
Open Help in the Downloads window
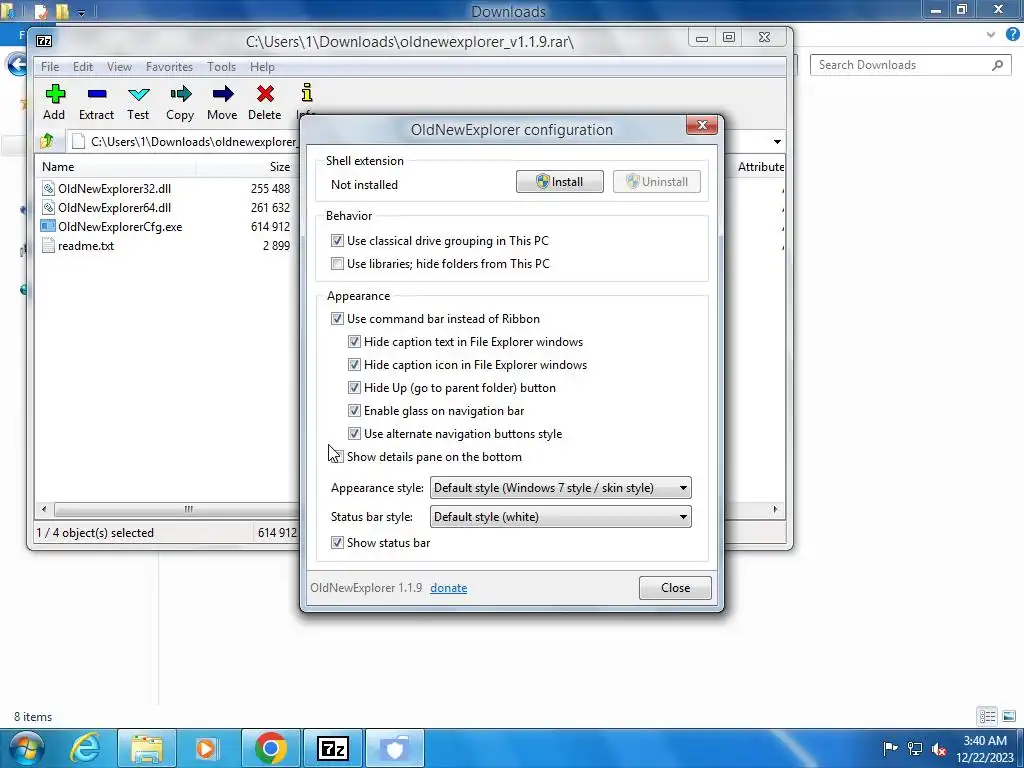[1013, 35]
